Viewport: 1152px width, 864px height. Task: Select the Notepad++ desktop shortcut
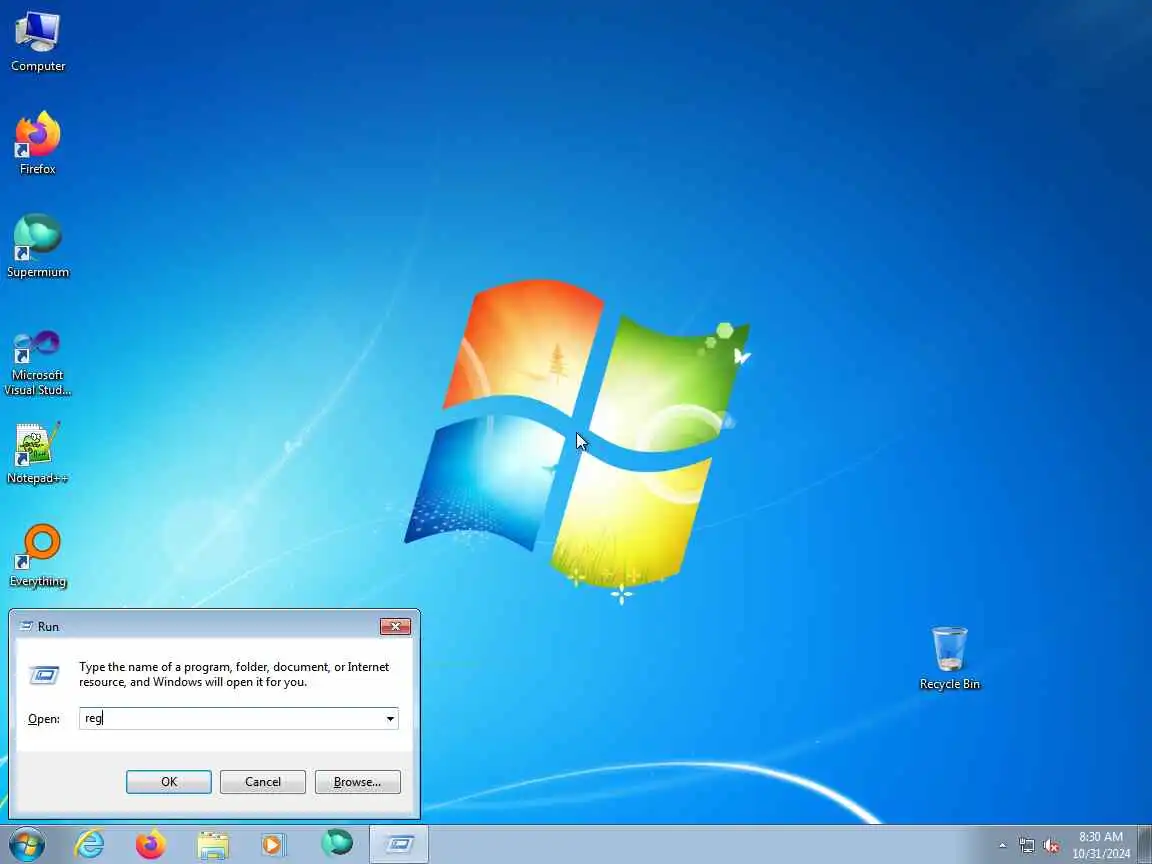(37, 453)
